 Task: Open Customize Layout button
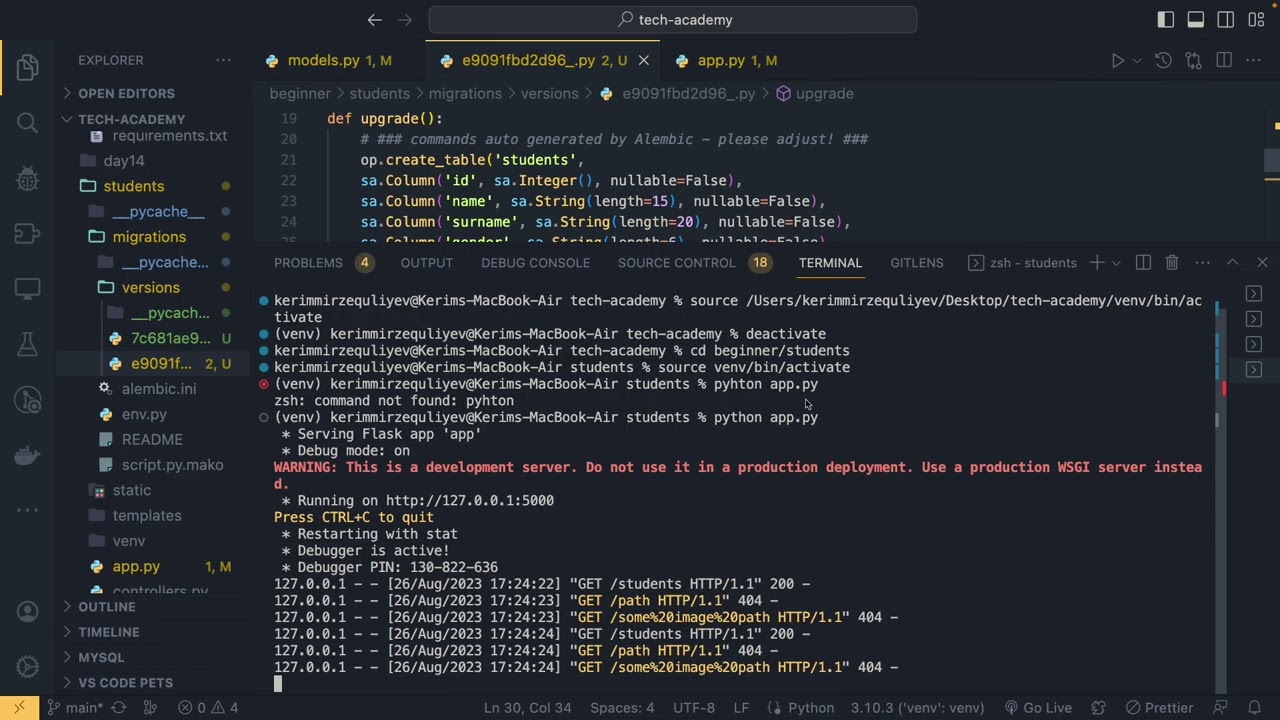coord(1256,20)
